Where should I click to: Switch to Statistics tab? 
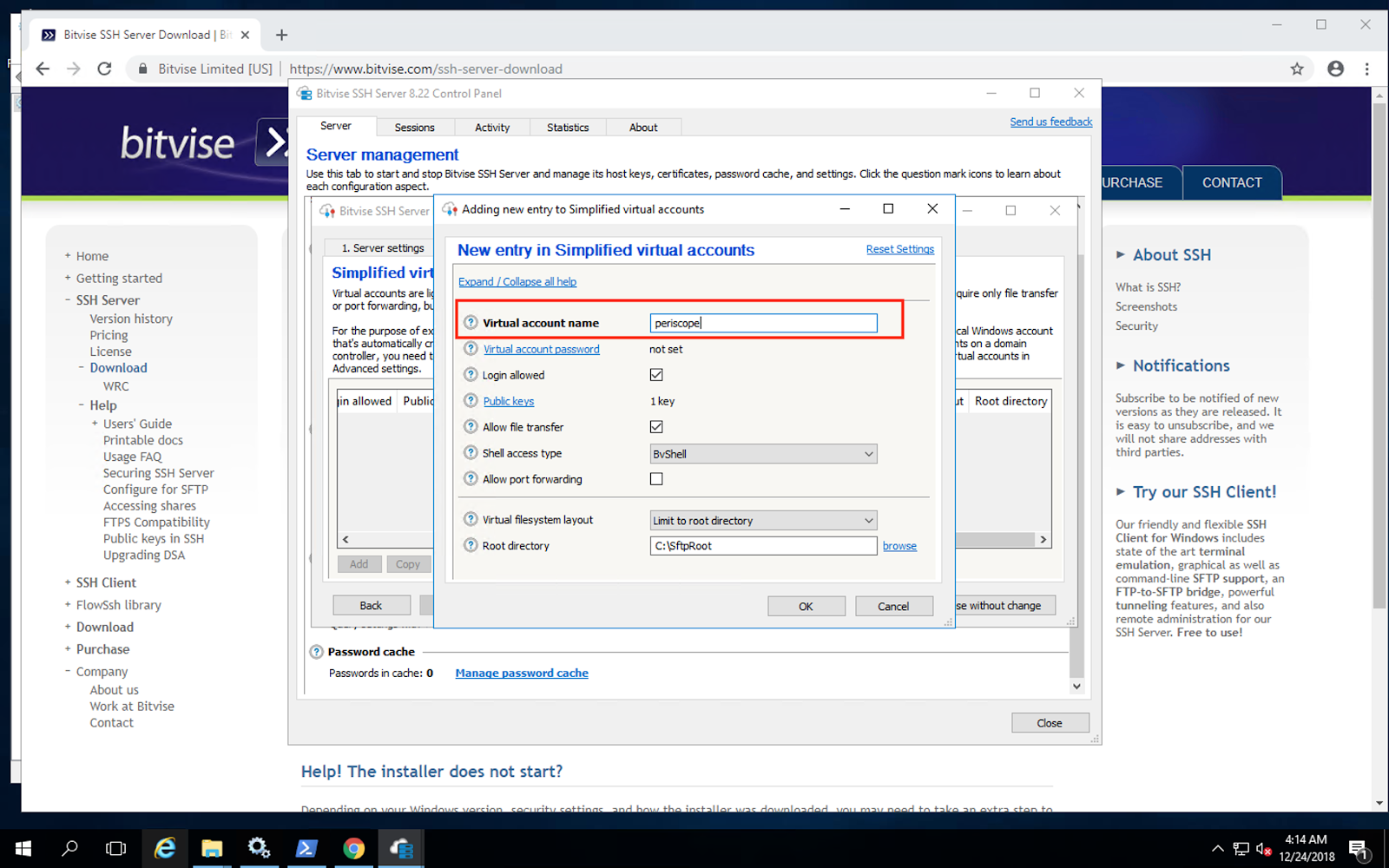568,128
